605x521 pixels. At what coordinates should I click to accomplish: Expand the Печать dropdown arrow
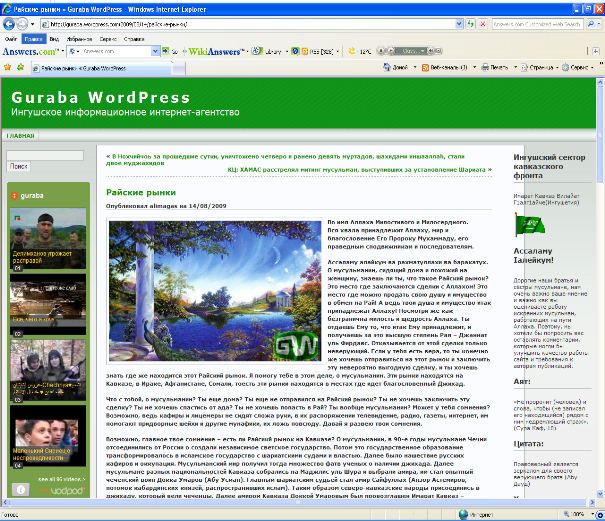(515, 67)
